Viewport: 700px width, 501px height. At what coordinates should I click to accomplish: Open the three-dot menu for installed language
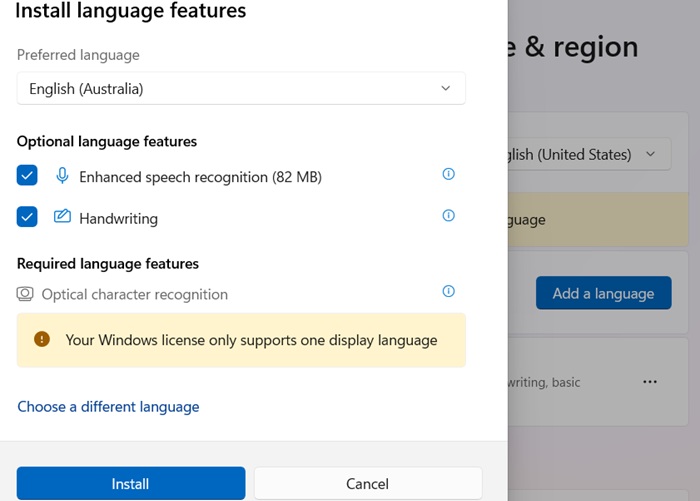650,382
